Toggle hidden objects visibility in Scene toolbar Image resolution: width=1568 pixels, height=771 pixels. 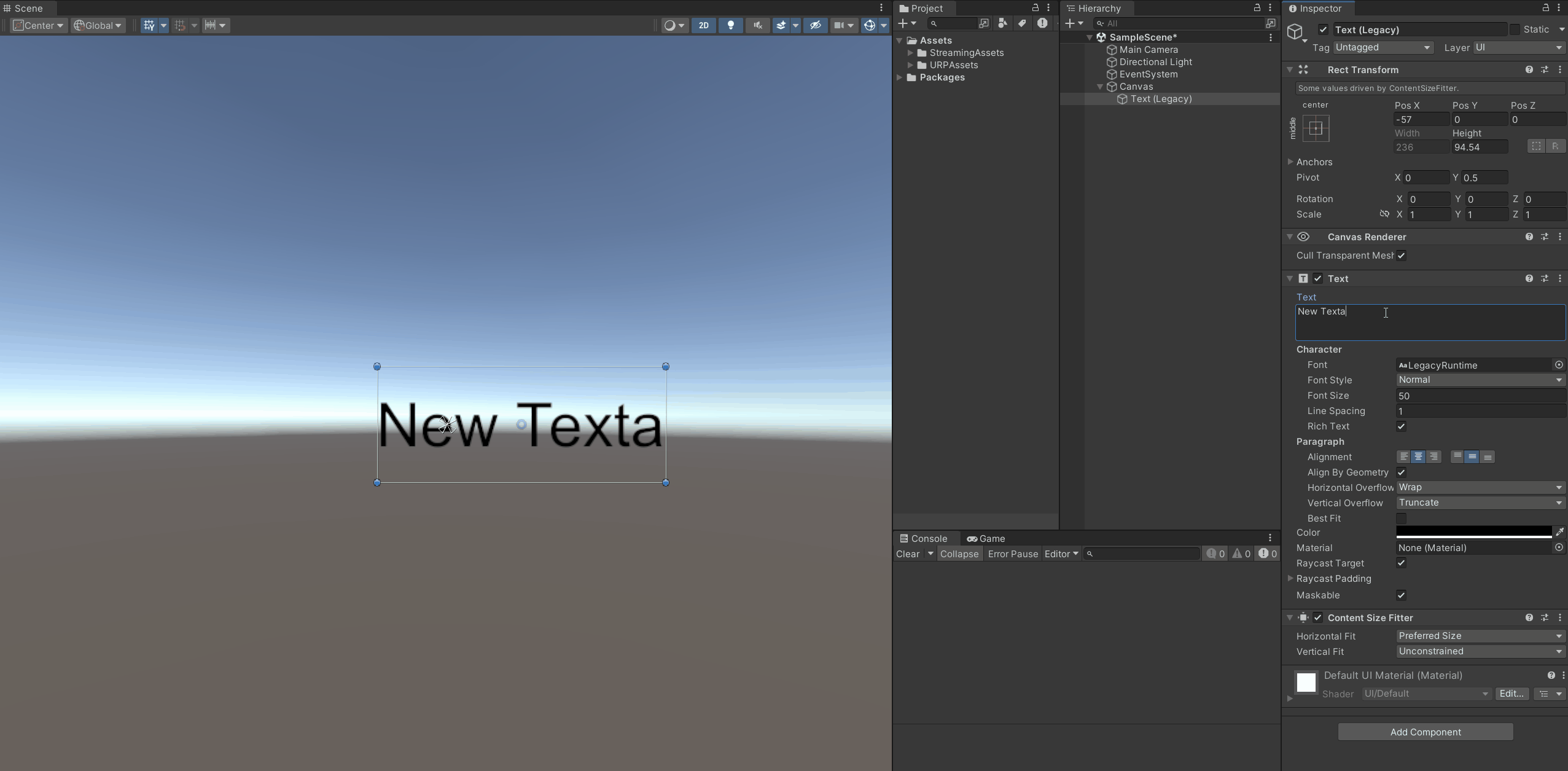[x=815, y=25]
